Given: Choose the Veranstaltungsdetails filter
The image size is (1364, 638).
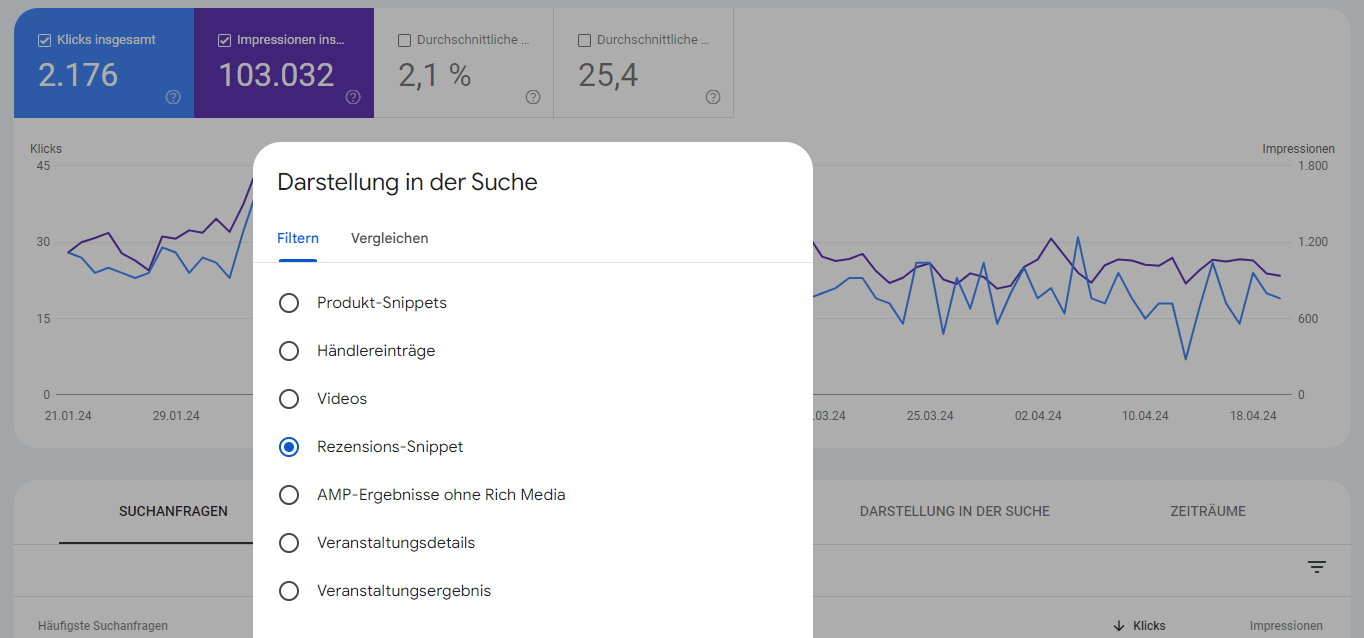Looking at the screenshot, I should (x=289, y=542).
